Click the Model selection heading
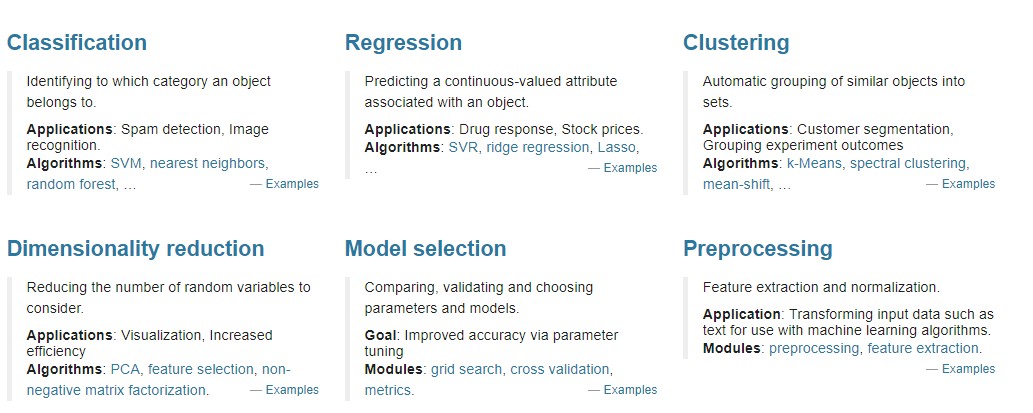The width and height of the screenshot is (1033, 413). click(425, 249)
